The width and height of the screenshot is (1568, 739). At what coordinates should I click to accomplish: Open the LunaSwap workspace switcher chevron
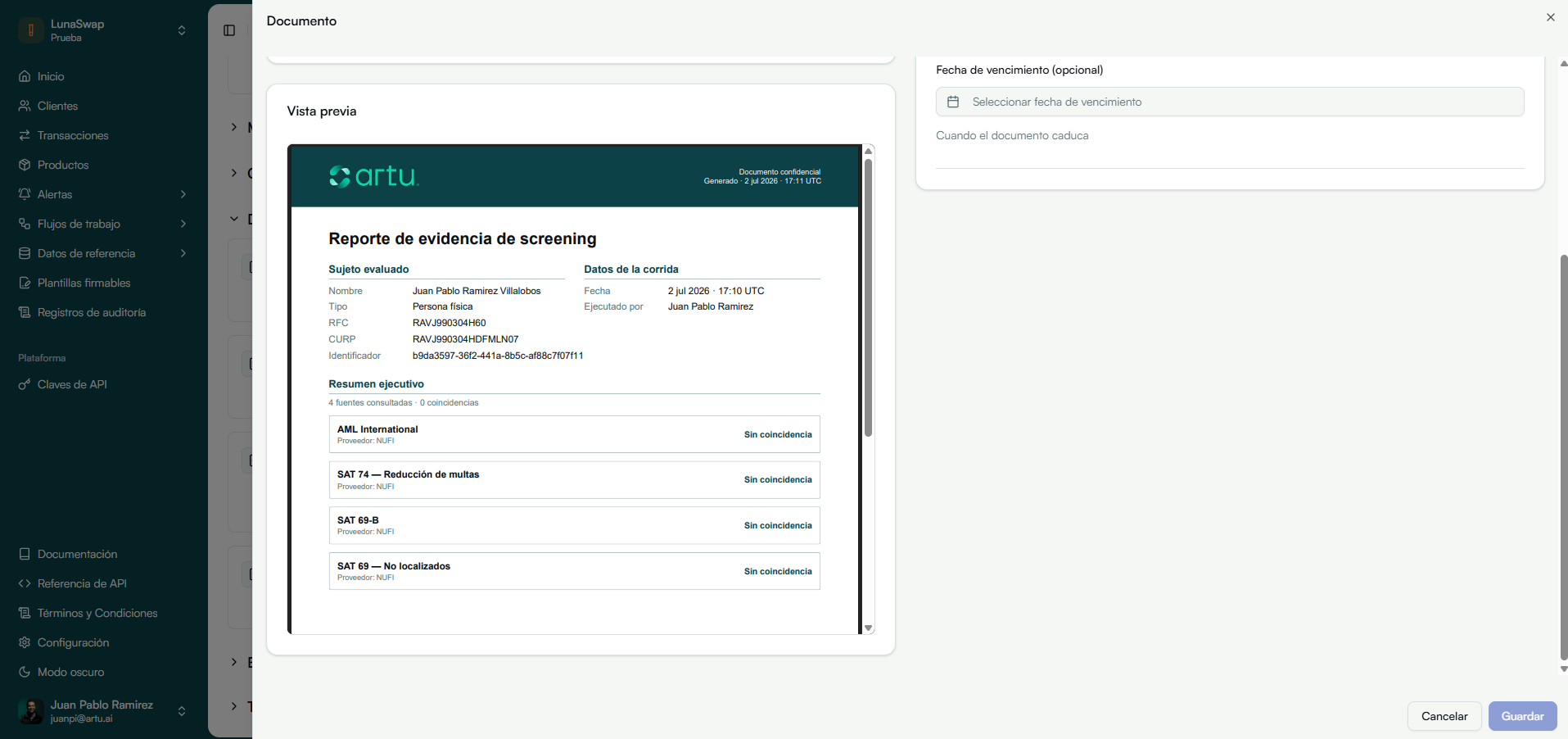click(182, 30)
